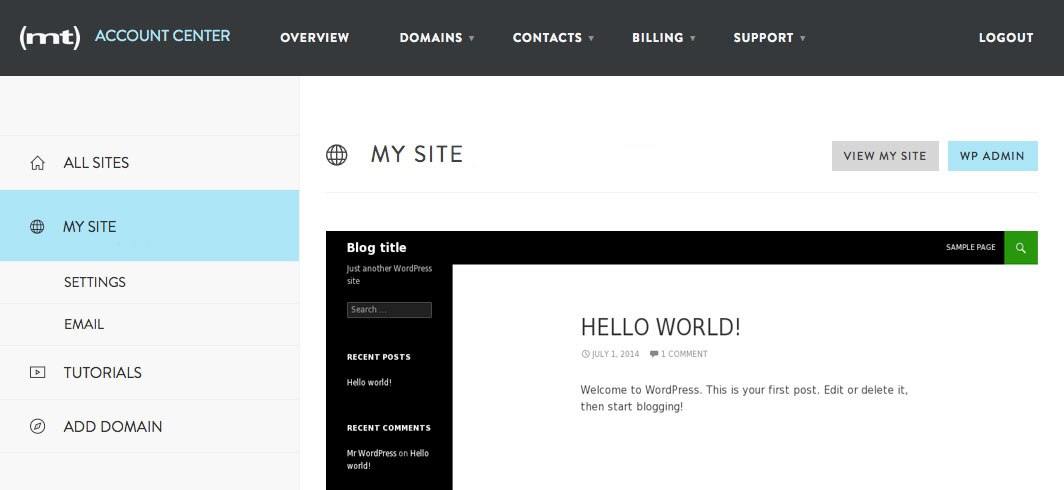Click the comment bubble icon by 1 Comment
This screenshot has width=1064, height=490.
pos(654,354)
